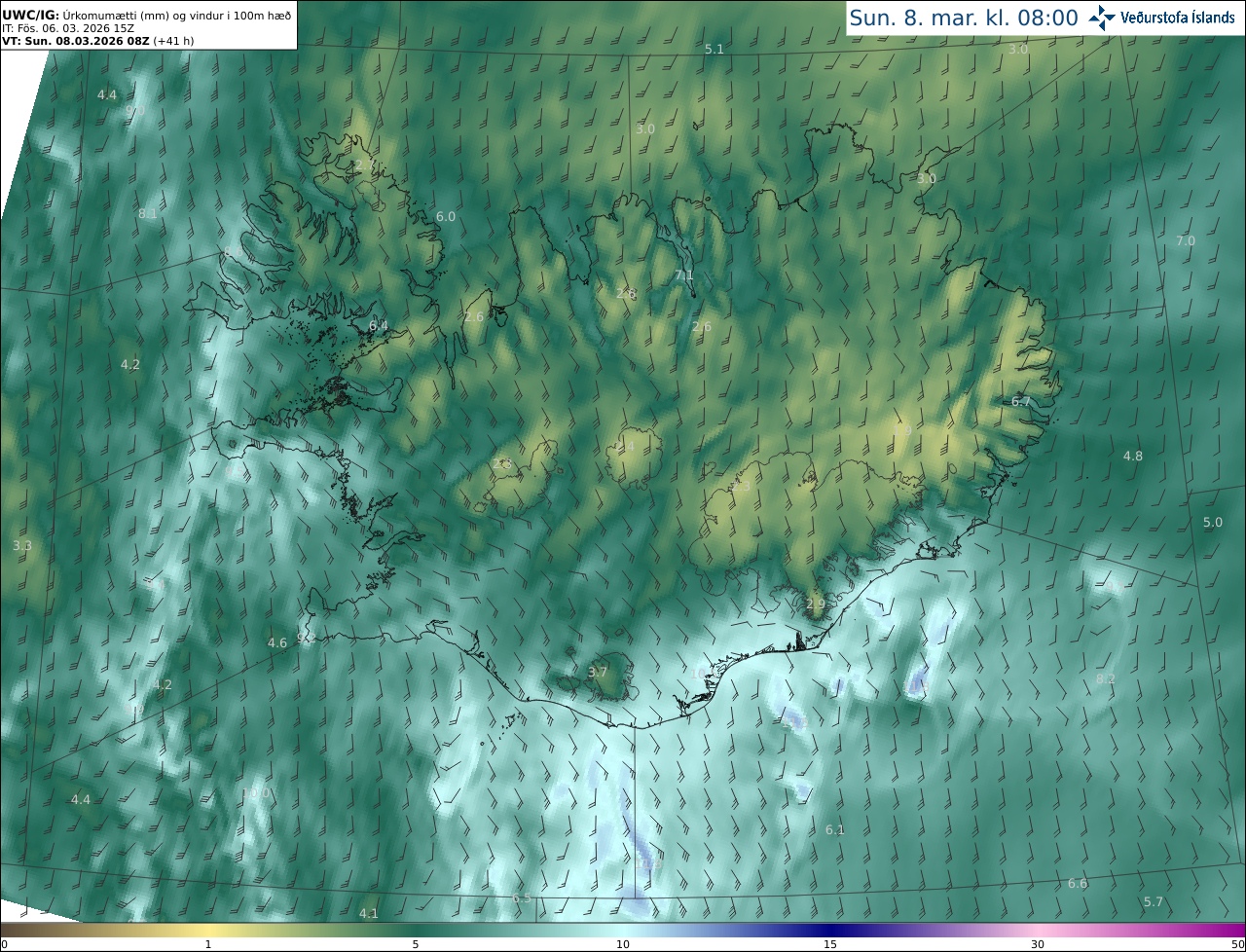
Task: Click the colorbar tick label 10
Action: tap(623, 944)
